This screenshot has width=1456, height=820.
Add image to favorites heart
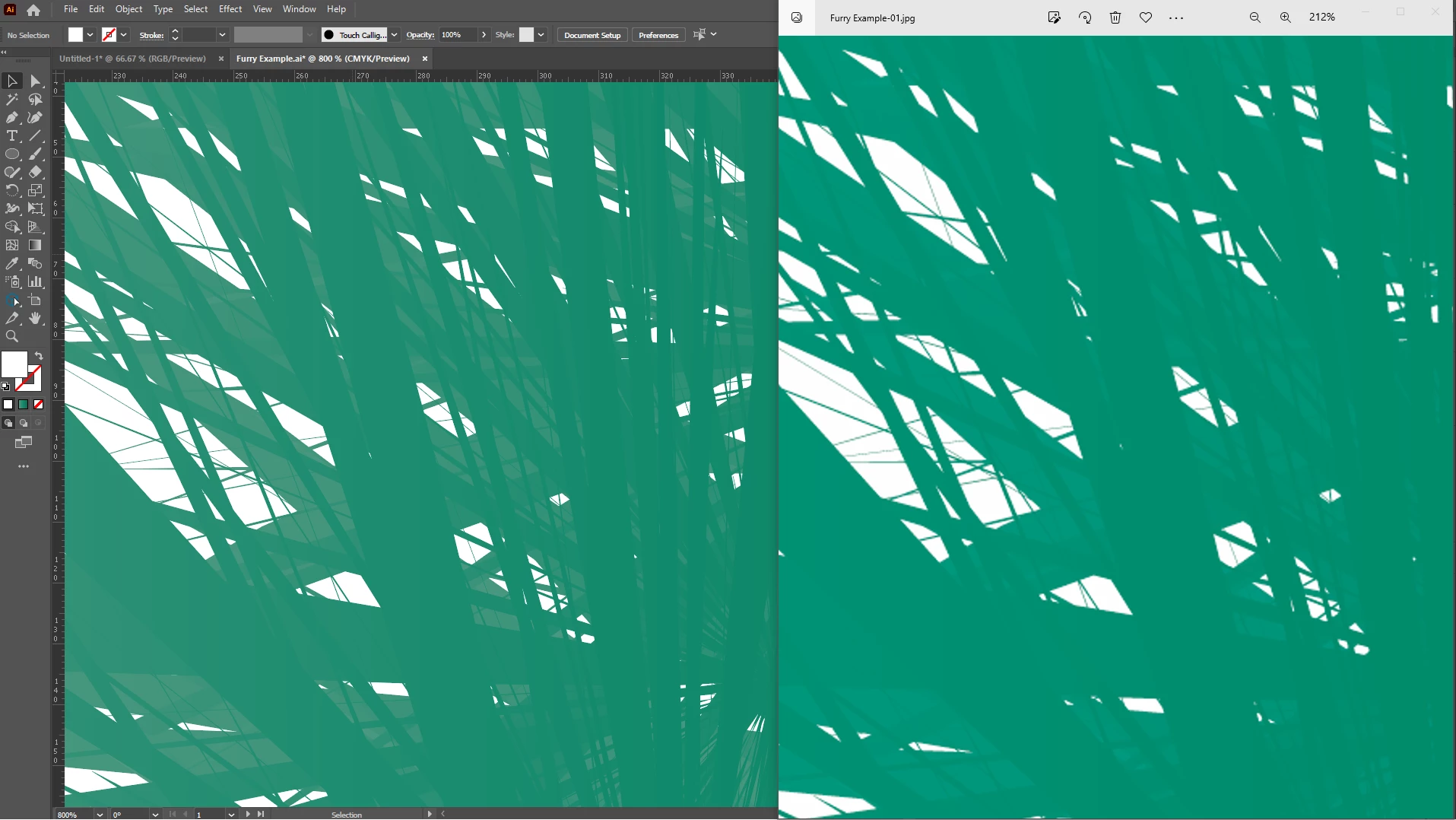[1146, 17]
